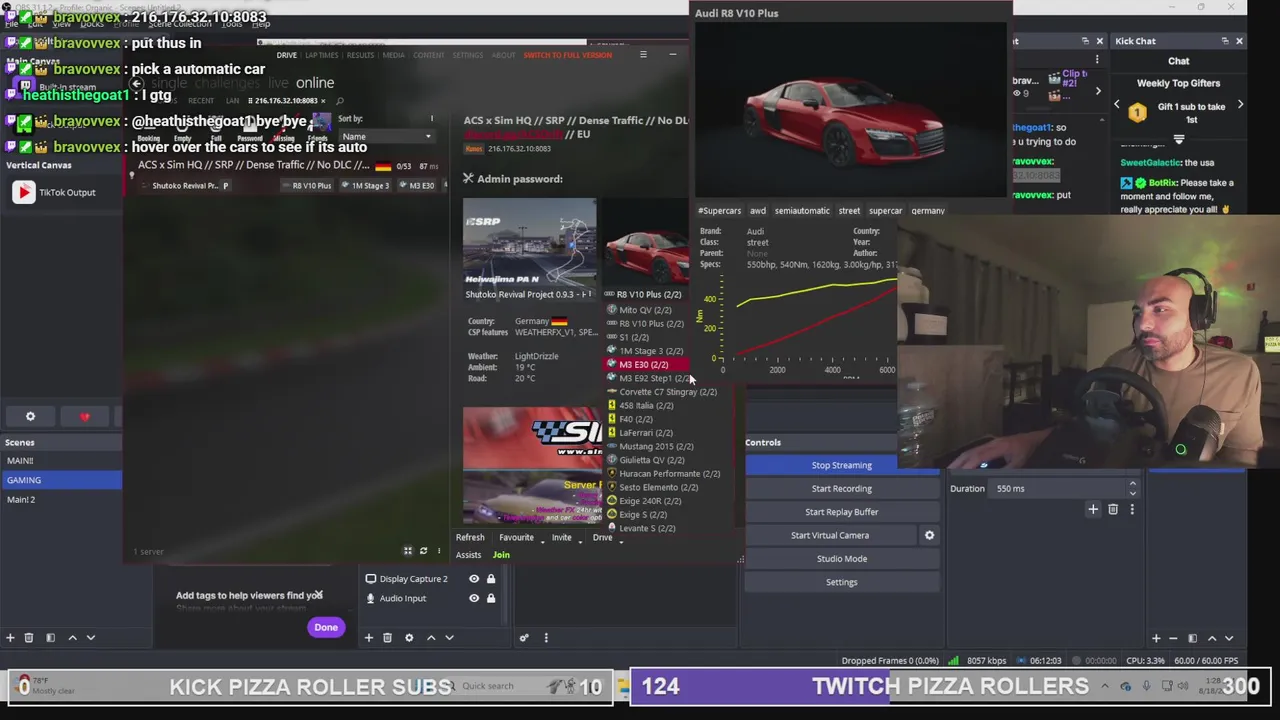Viewport: 1280px width, 720px height.
Task: Click server list refresh icon in Content Manager
Action: [423, 551]
